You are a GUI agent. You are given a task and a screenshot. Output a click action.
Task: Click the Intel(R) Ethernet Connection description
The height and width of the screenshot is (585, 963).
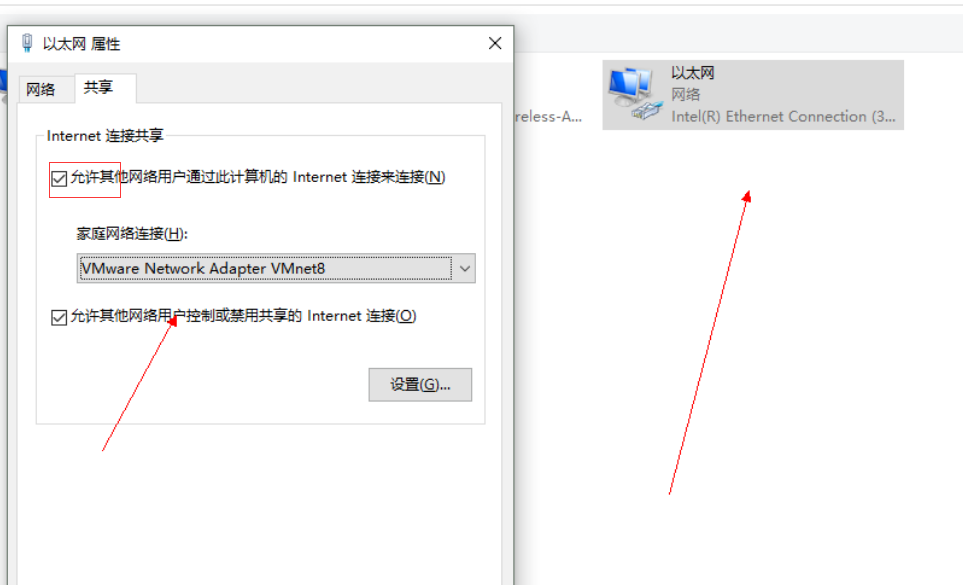[783, 117]
